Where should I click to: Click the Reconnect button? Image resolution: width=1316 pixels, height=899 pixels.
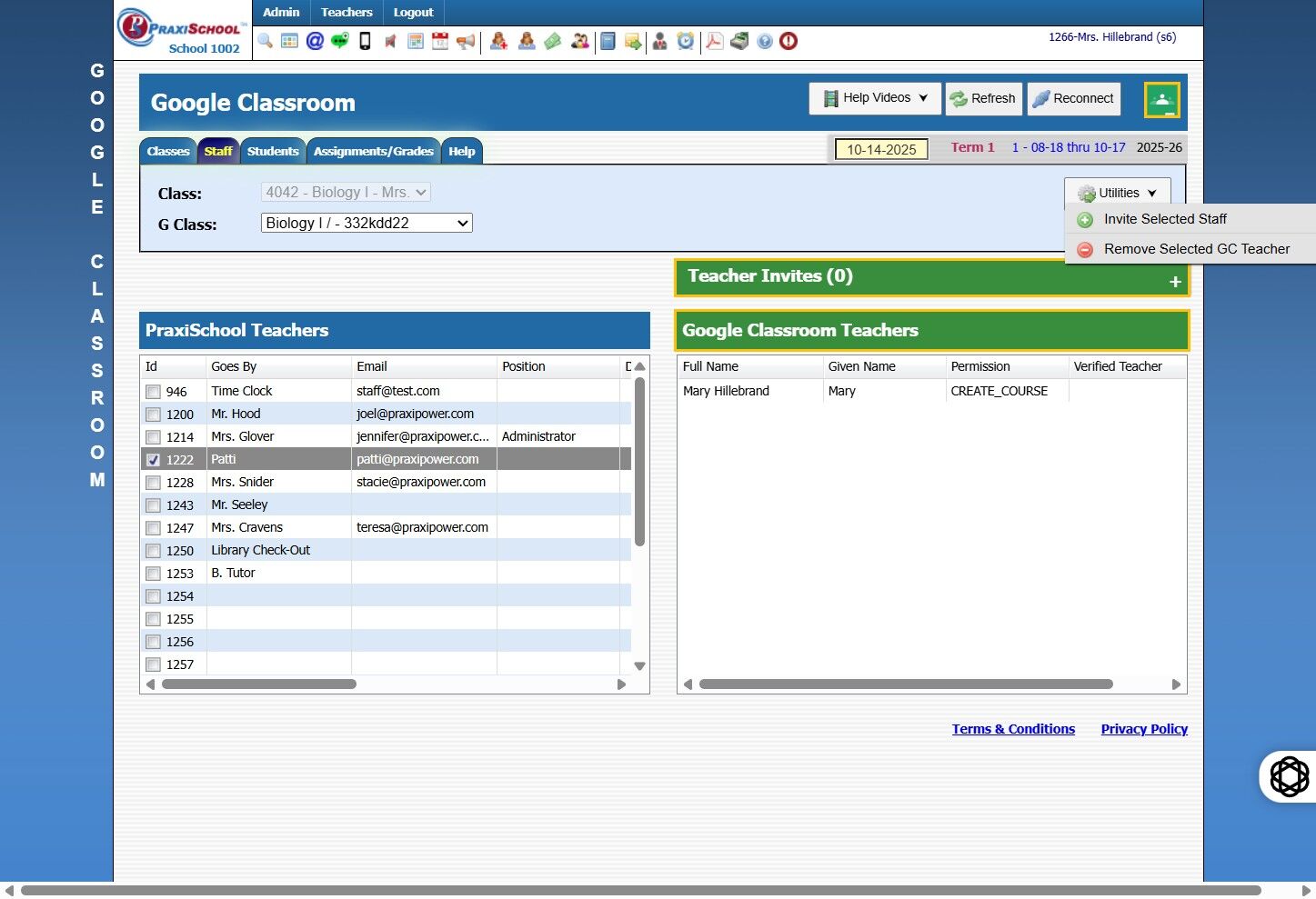click(x=1073, y=98)
